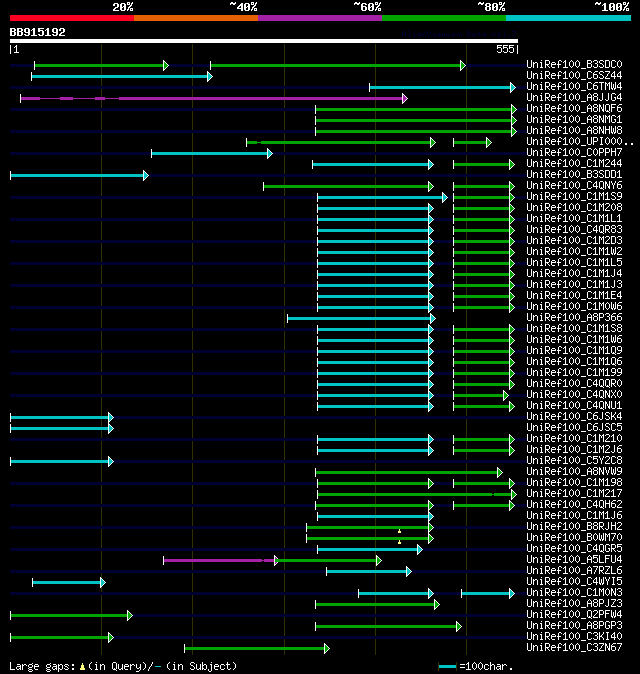Click the UniRef100_C1M198 label
This screenshot has height=674, width=640.
coord(574,482)
